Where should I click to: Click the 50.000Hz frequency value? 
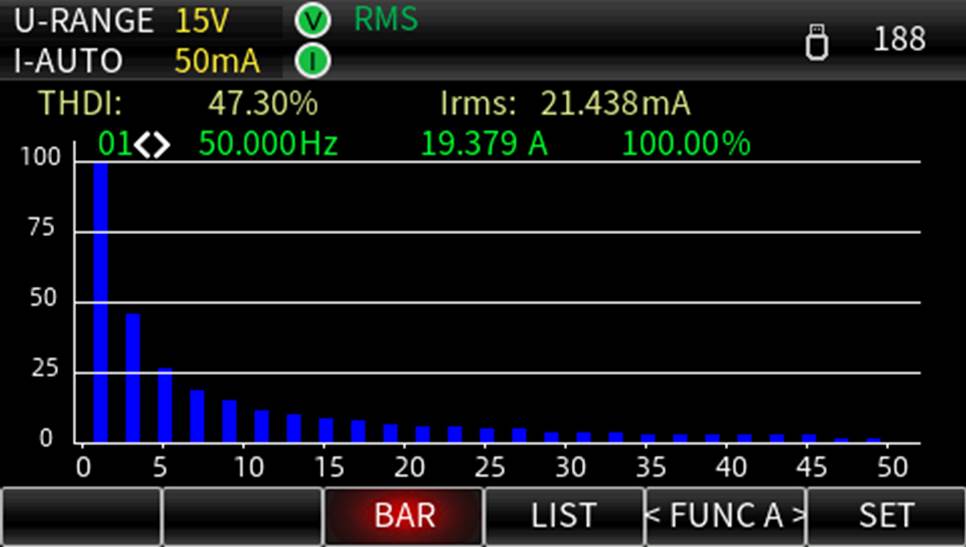(x=268, y=145)
